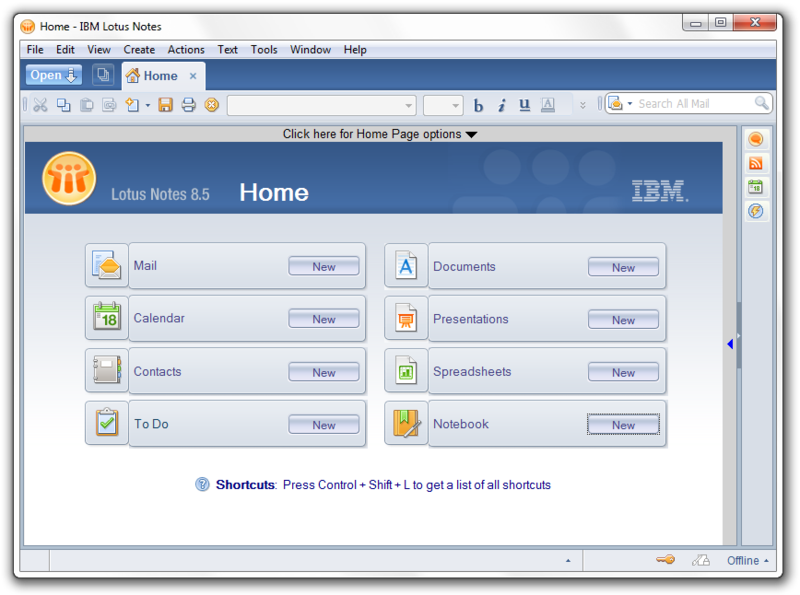This screenshot has height=595, width=800.
Task: Open the Create menu
Action: (139, 49)
